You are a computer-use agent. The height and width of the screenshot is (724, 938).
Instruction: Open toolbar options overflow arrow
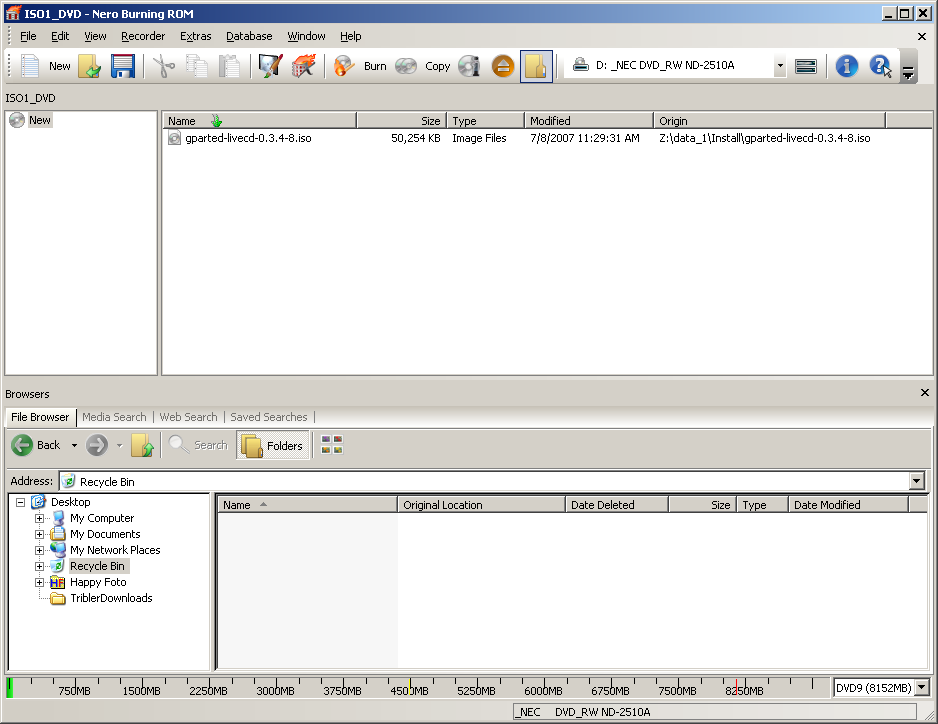point(908,73)
